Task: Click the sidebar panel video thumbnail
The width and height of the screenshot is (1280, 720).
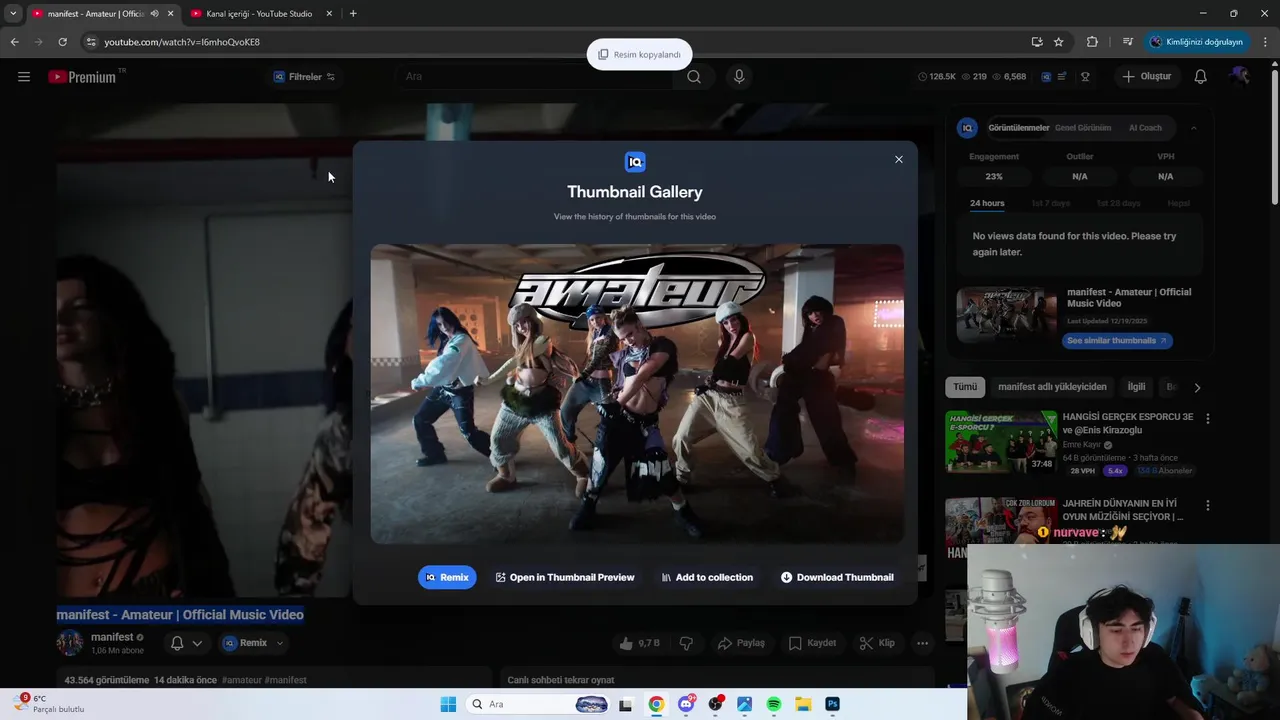Action: pyautogui.click(x=1006, y=315)
